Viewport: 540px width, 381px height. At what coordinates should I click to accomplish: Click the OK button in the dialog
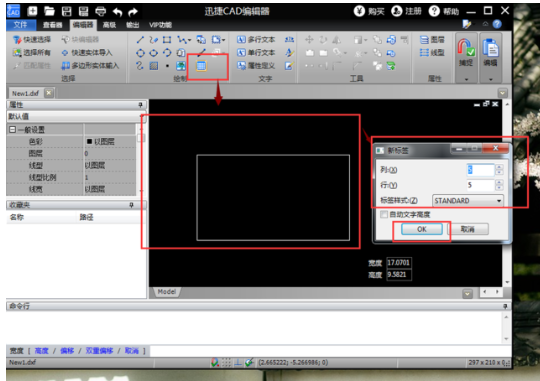(x=422, y=229)
